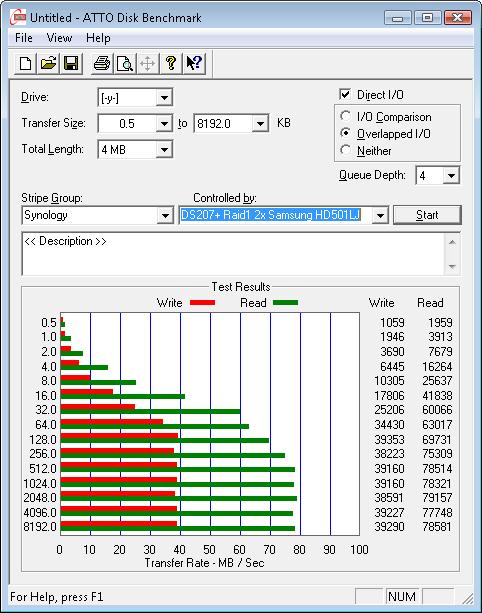The image size is (482, 613).
Task: Click the 'For Help, press F1' status text
Action: pos(57,597)
